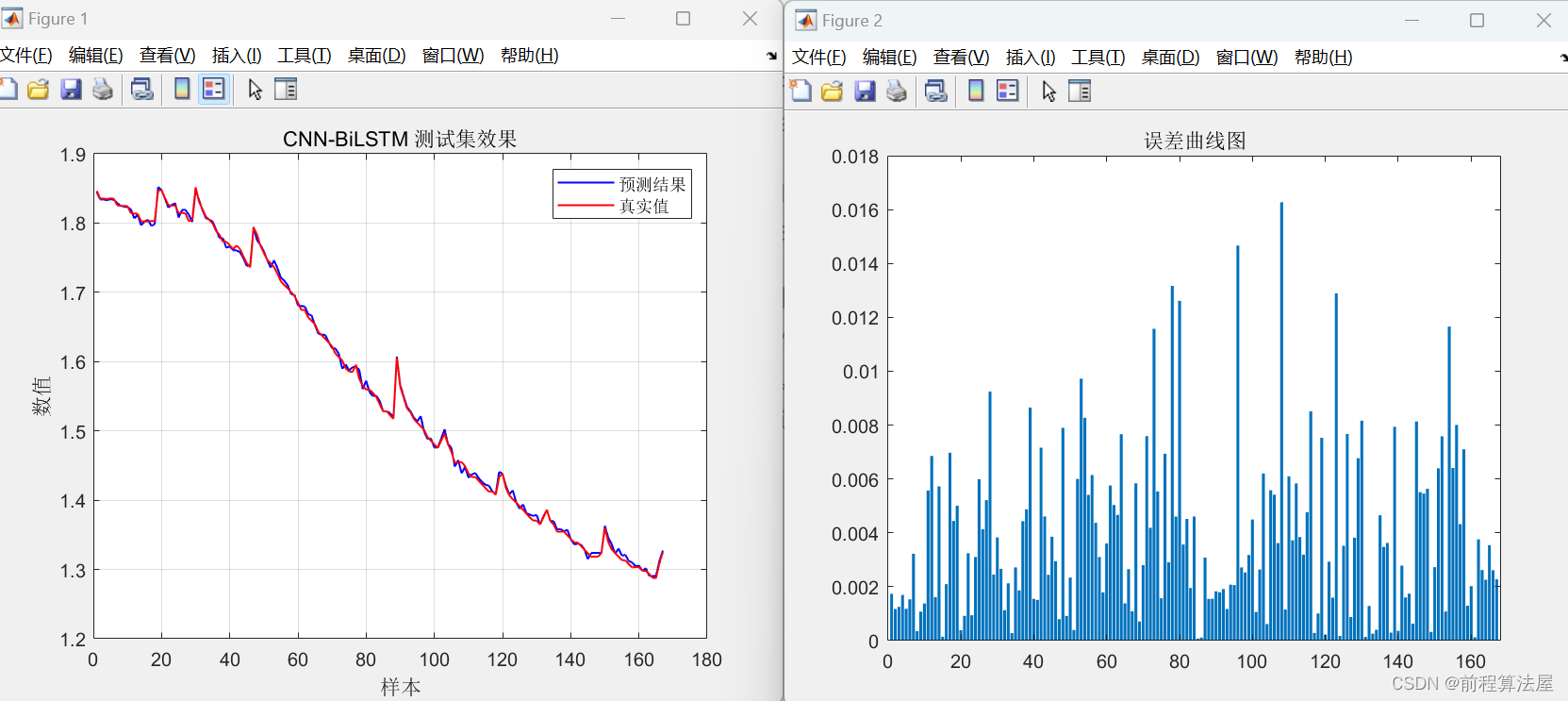Toggle Insert Legend in Figure 1 toolbar
The width and height of the screenshot is (1568, 701).
pyautogui.click(x=214, y=90)
